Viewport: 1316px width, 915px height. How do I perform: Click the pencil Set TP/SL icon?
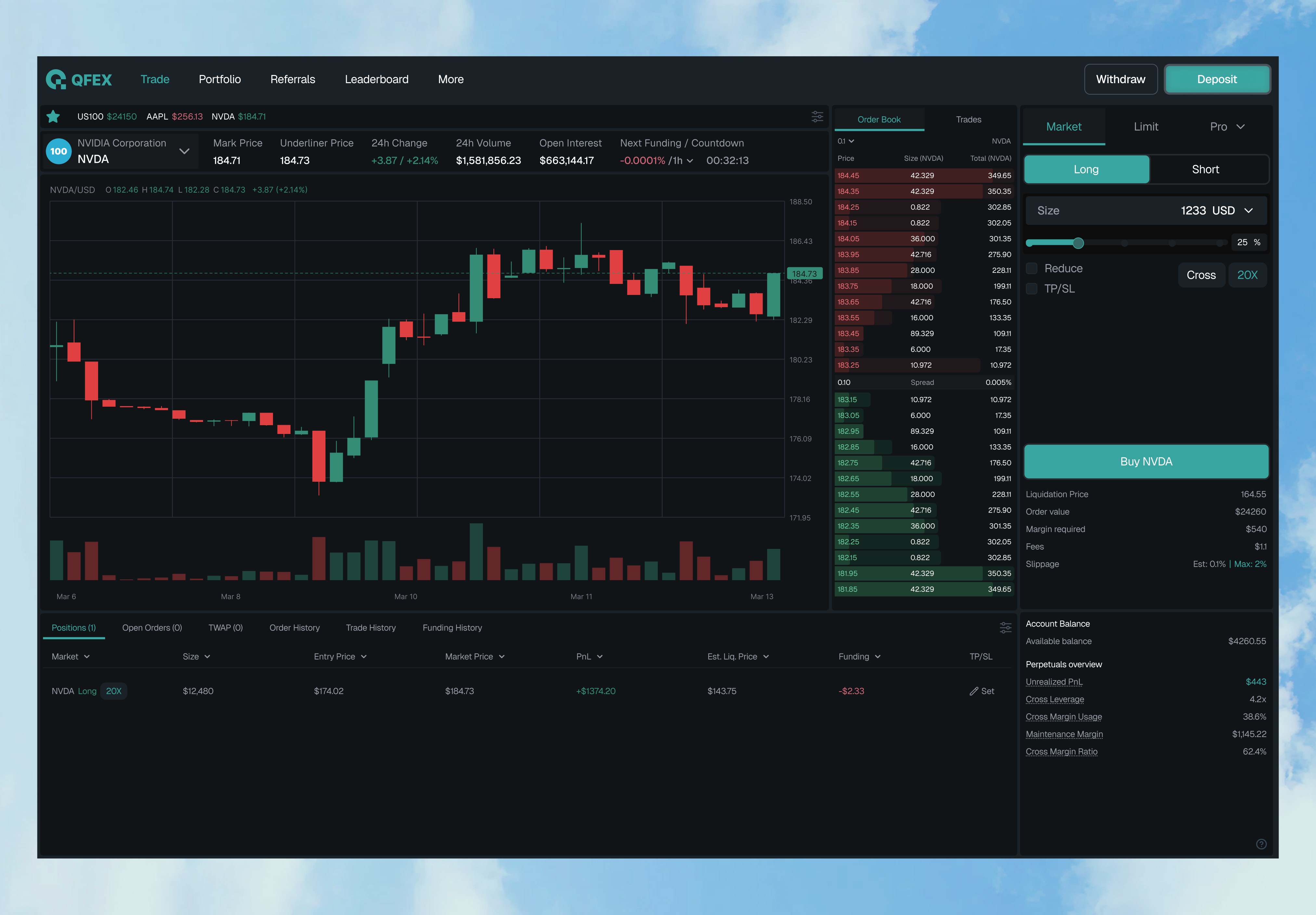pyautogui.click(x=973, y=691)
